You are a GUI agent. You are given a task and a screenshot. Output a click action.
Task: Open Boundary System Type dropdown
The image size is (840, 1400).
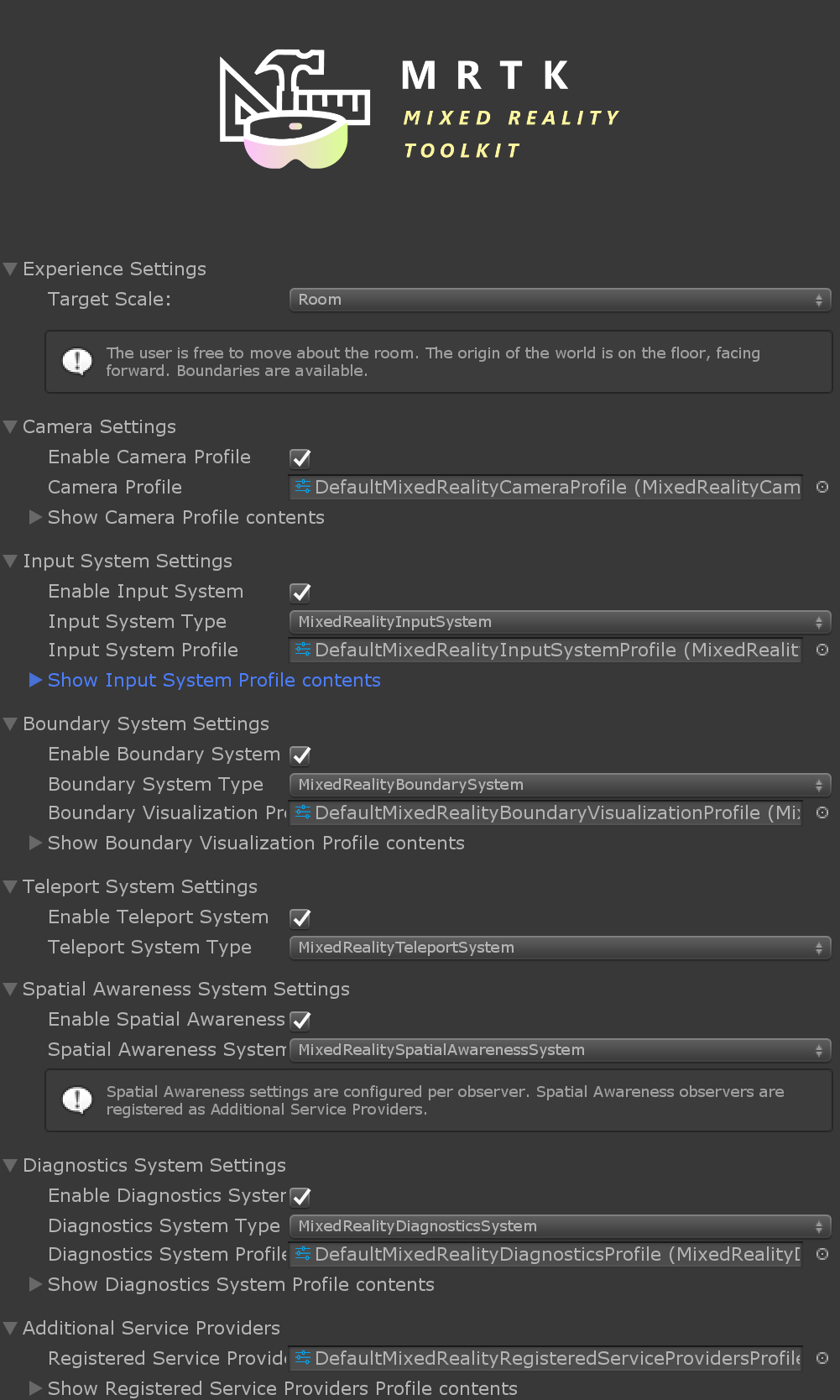[560, 785]
